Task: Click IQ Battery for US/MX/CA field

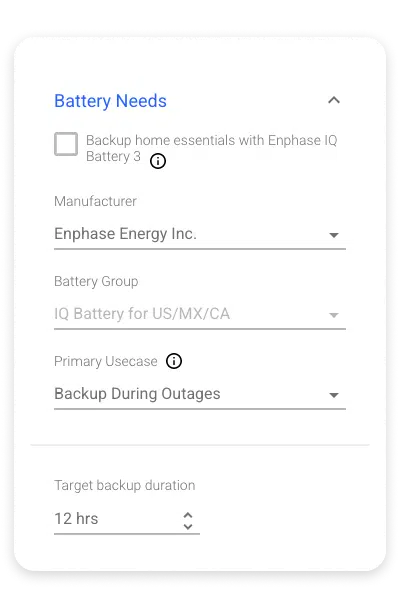Action: tap(200, 314)
